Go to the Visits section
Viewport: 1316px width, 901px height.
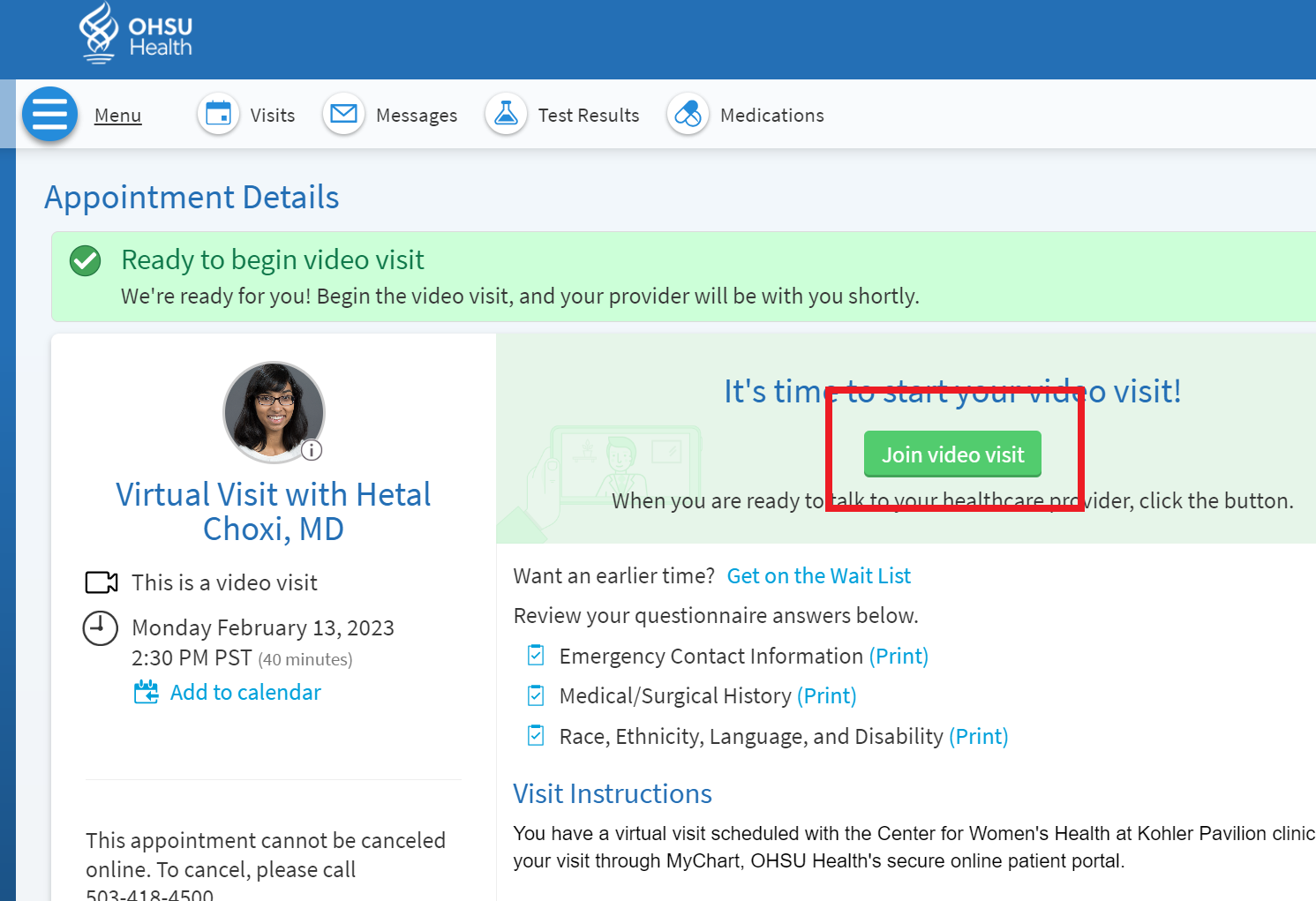pyautogui.click(x=272, y=116)
